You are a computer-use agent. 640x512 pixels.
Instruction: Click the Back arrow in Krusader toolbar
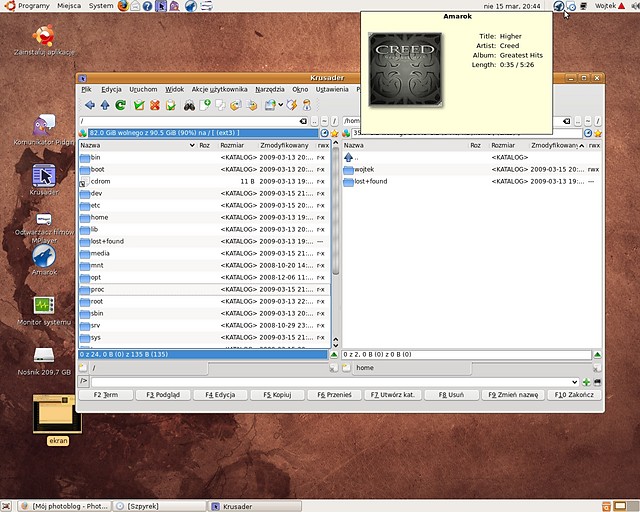(90, 105)
